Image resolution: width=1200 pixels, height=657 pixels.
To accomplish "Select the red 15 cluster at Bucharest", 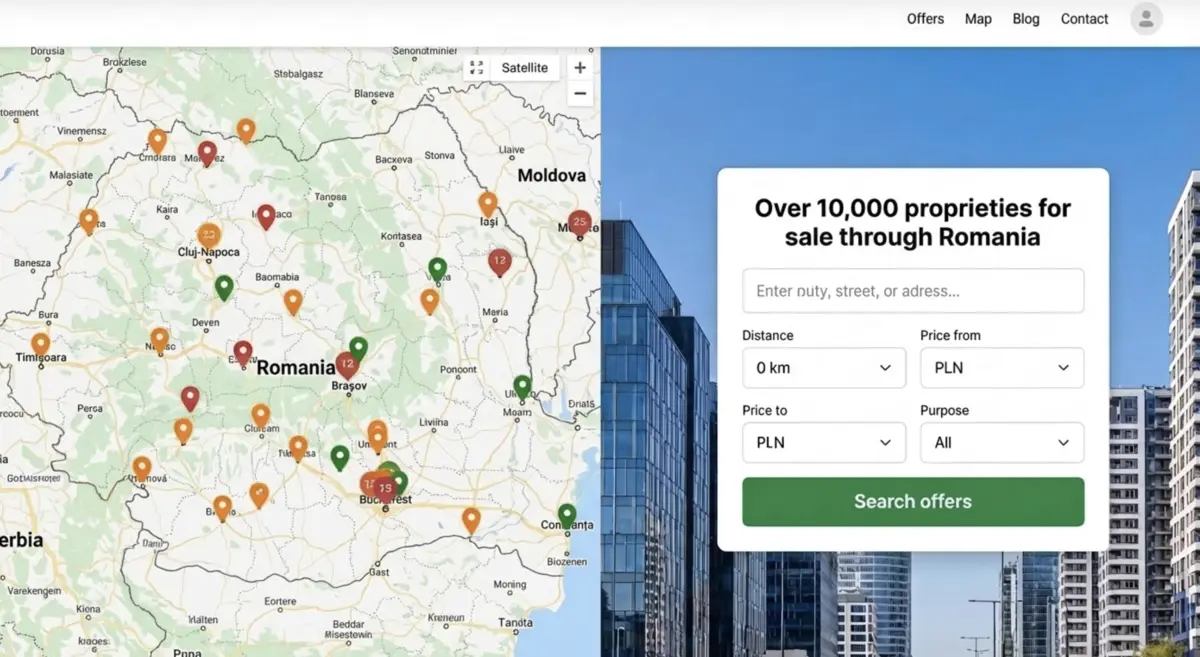I will click(386, 490).
